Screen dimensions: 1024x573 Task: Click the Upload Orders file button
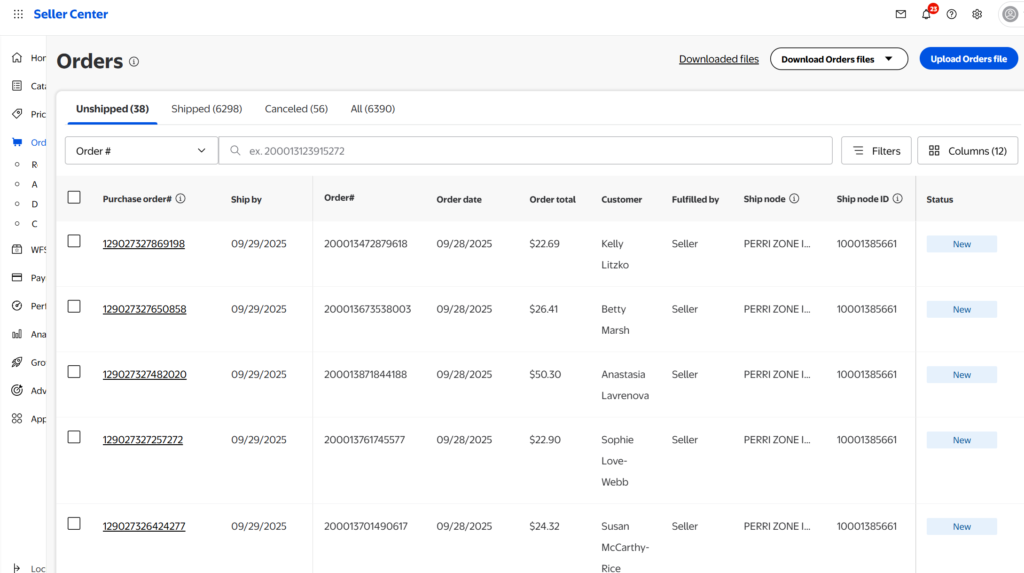[x=968, y=59]
